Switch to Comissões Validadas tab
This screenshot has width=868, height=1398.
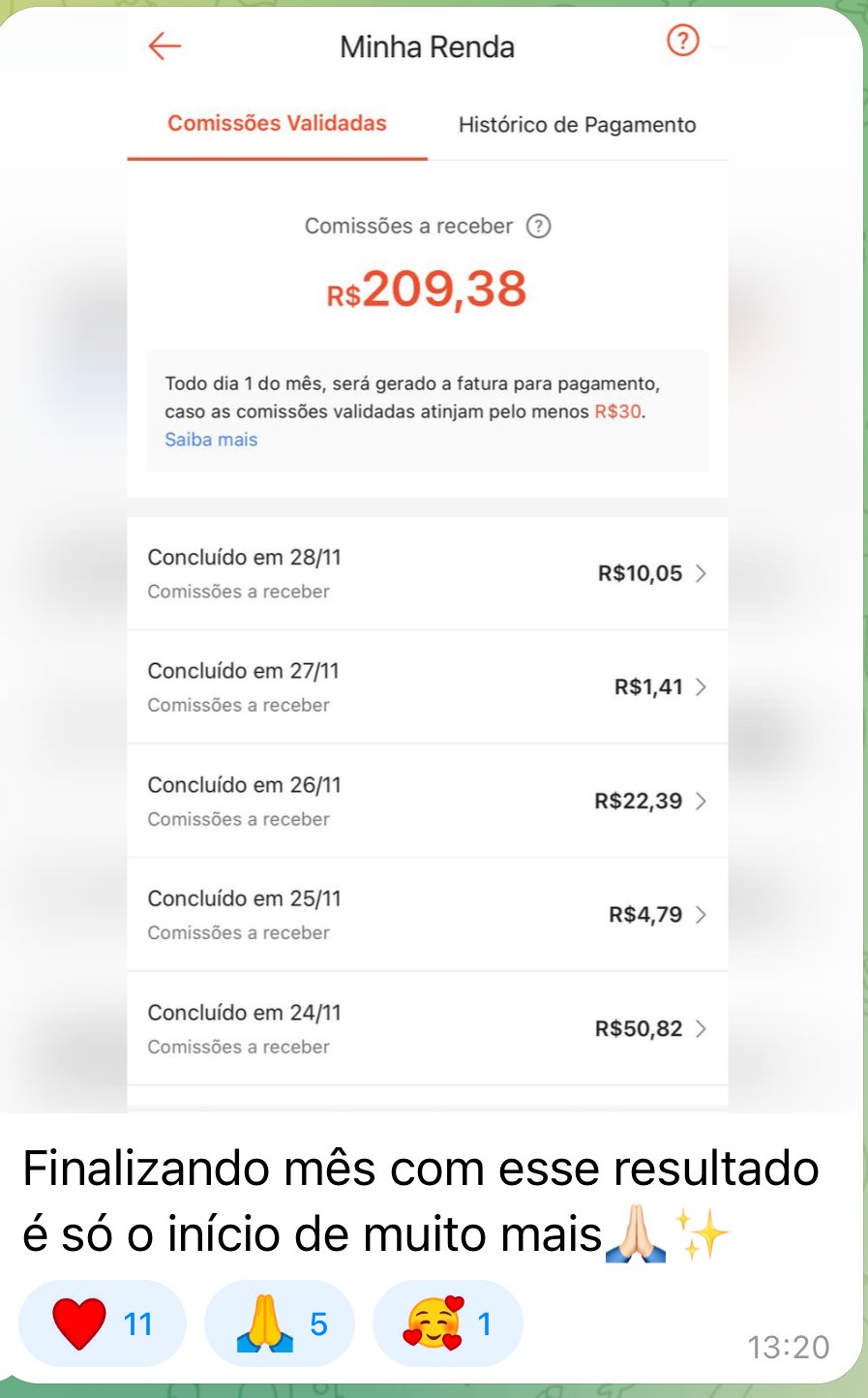[277, 124]
